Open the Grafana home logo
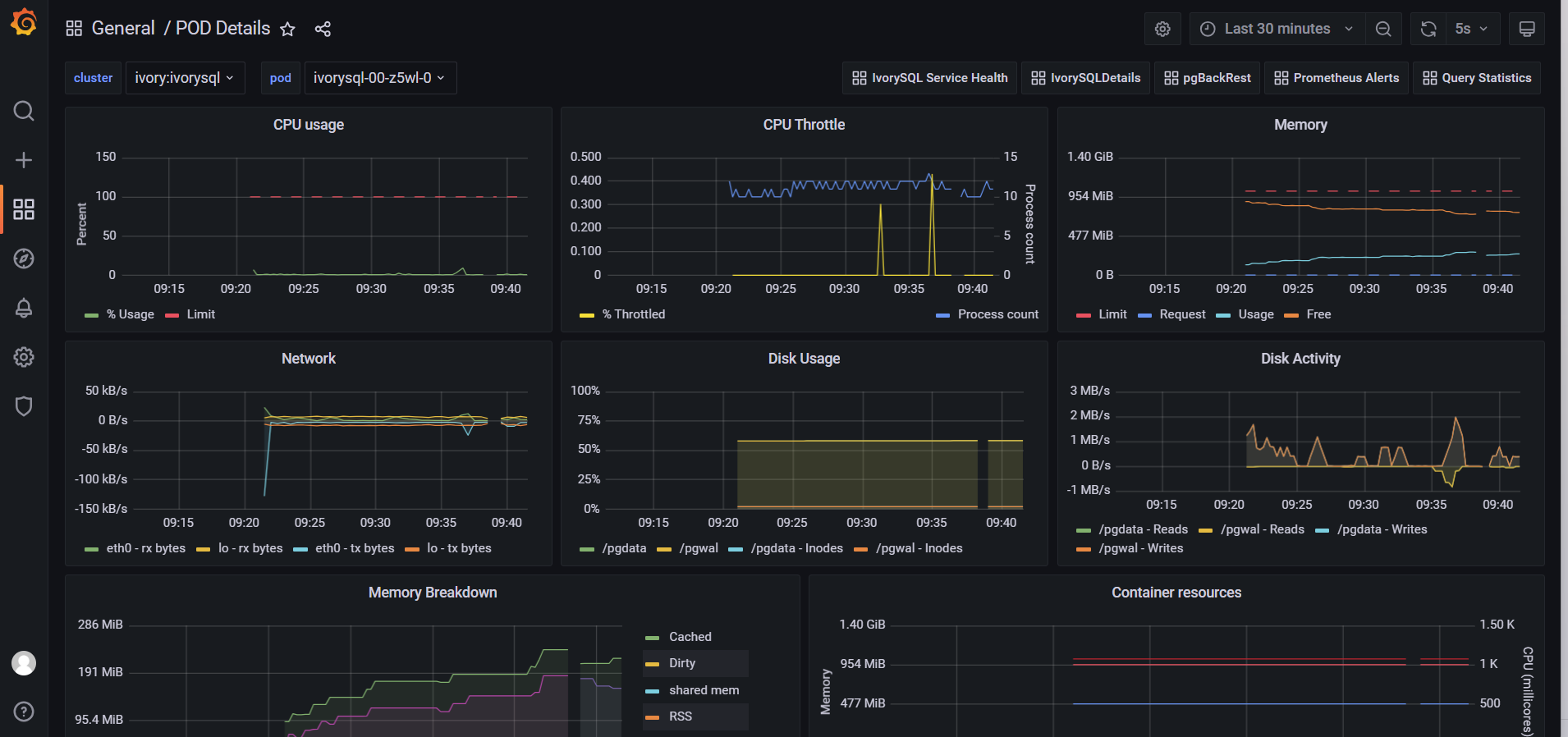The height and width of the screenshot is (737, 1568). pos(24,22)
